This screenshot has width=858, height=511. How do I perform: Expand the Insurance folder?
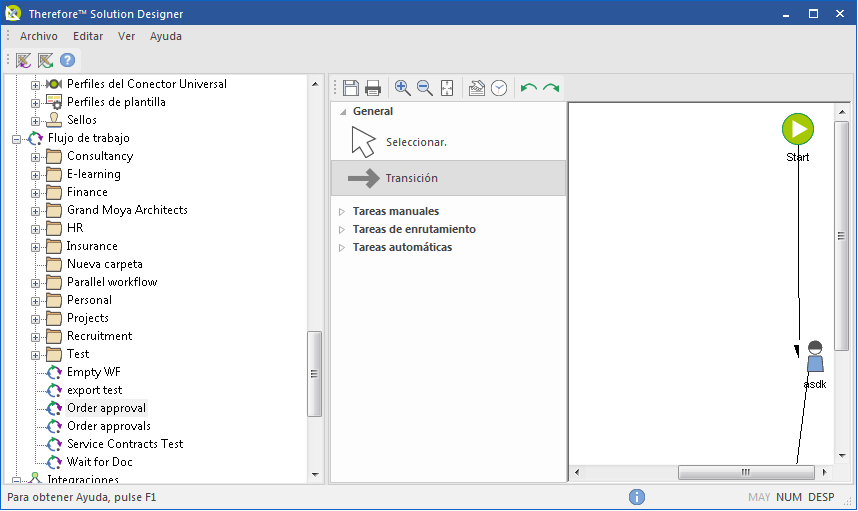click(35, 247)
